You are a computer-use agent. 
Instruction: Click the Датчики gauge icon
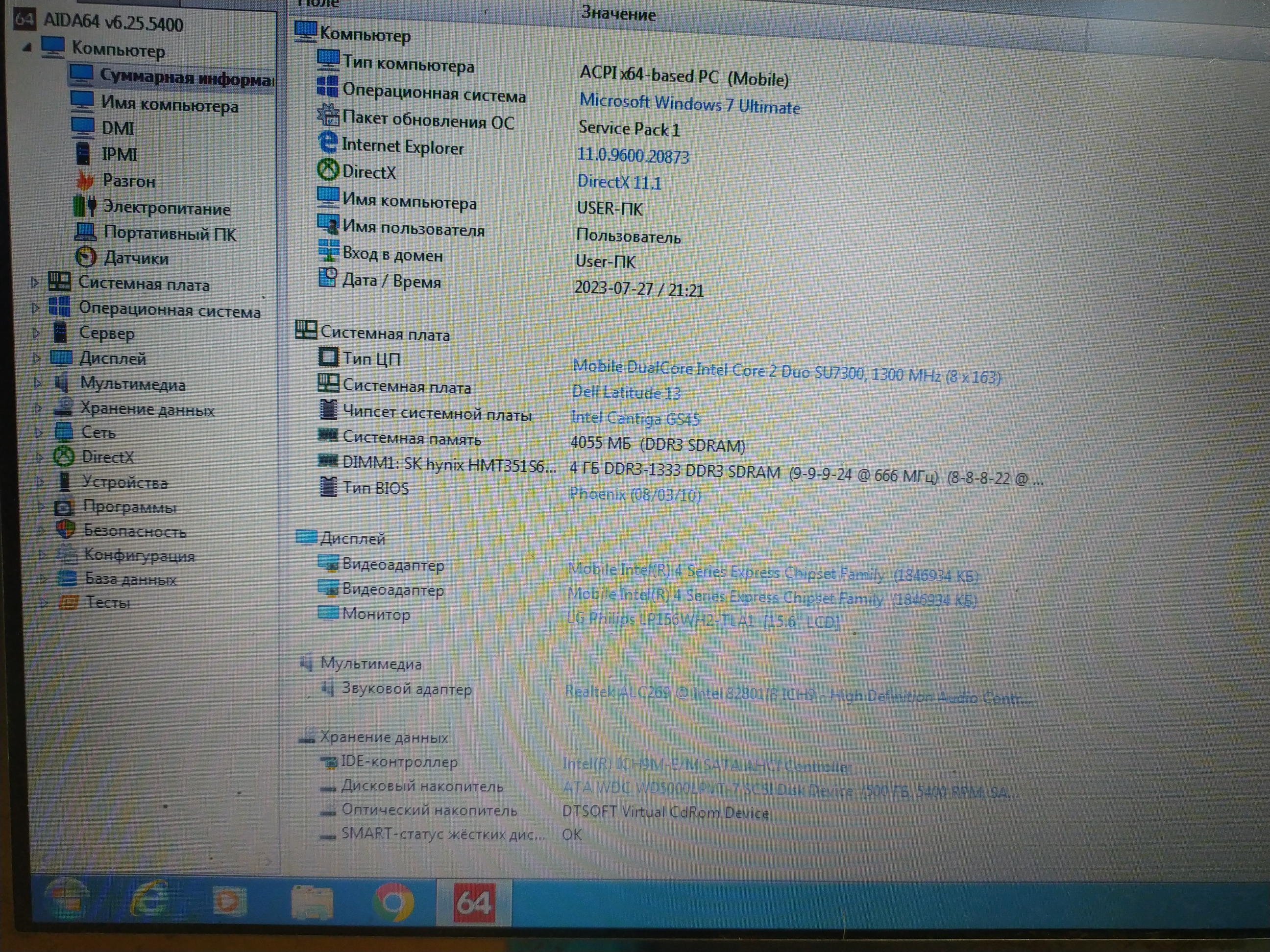86,257
